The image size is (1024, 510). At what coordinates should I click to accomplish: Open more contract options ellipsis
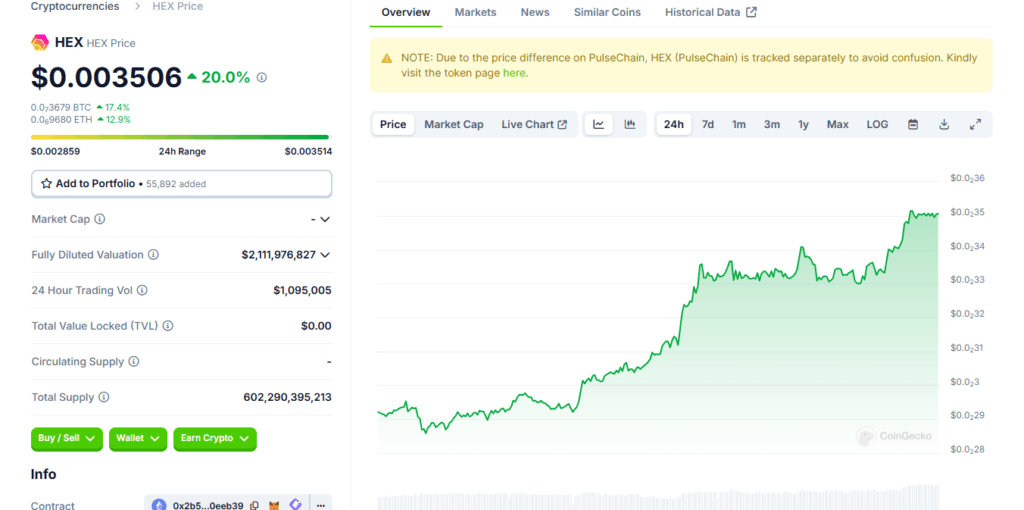point(321,505)
